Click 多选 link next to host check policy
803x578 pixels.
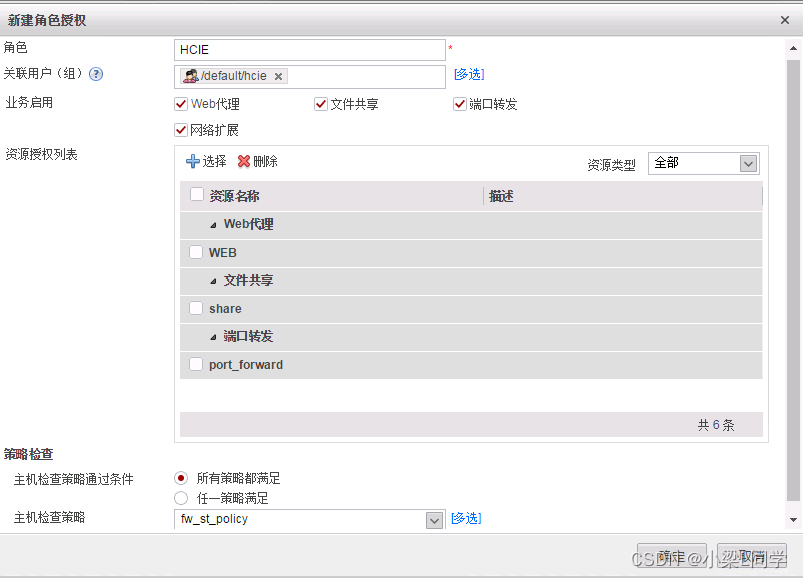pos(466,518)
